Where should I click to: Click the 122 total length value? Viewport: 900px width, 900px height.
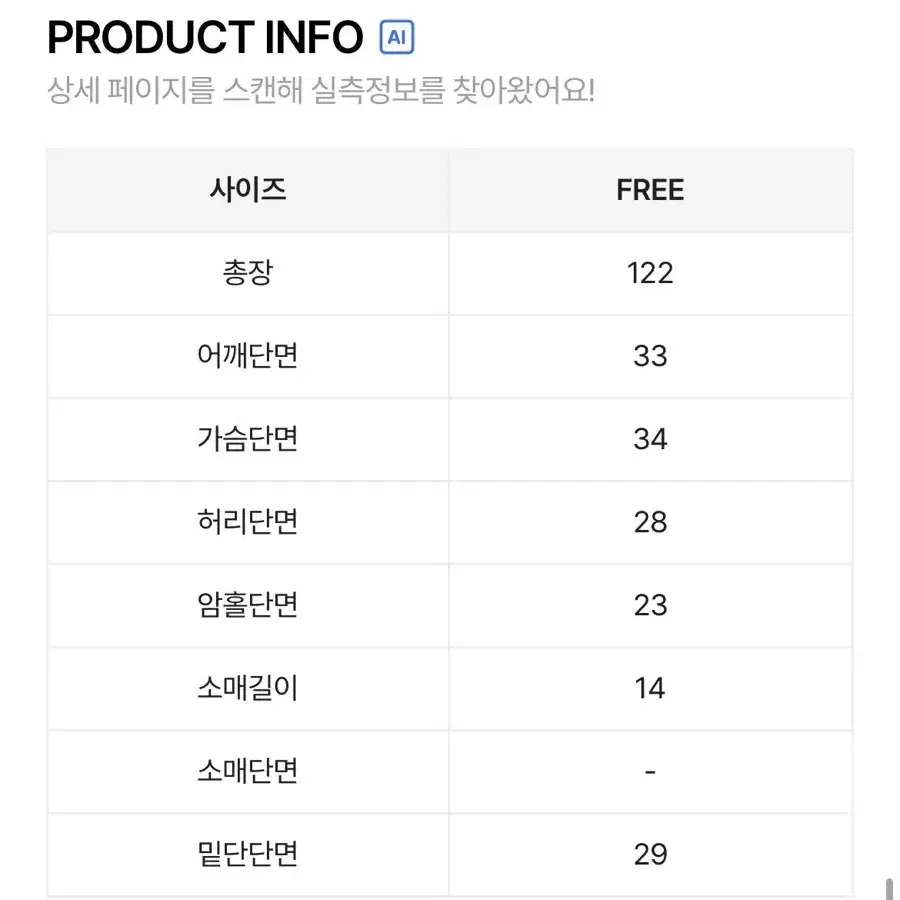pyautogui.click(x=650, y=273)
